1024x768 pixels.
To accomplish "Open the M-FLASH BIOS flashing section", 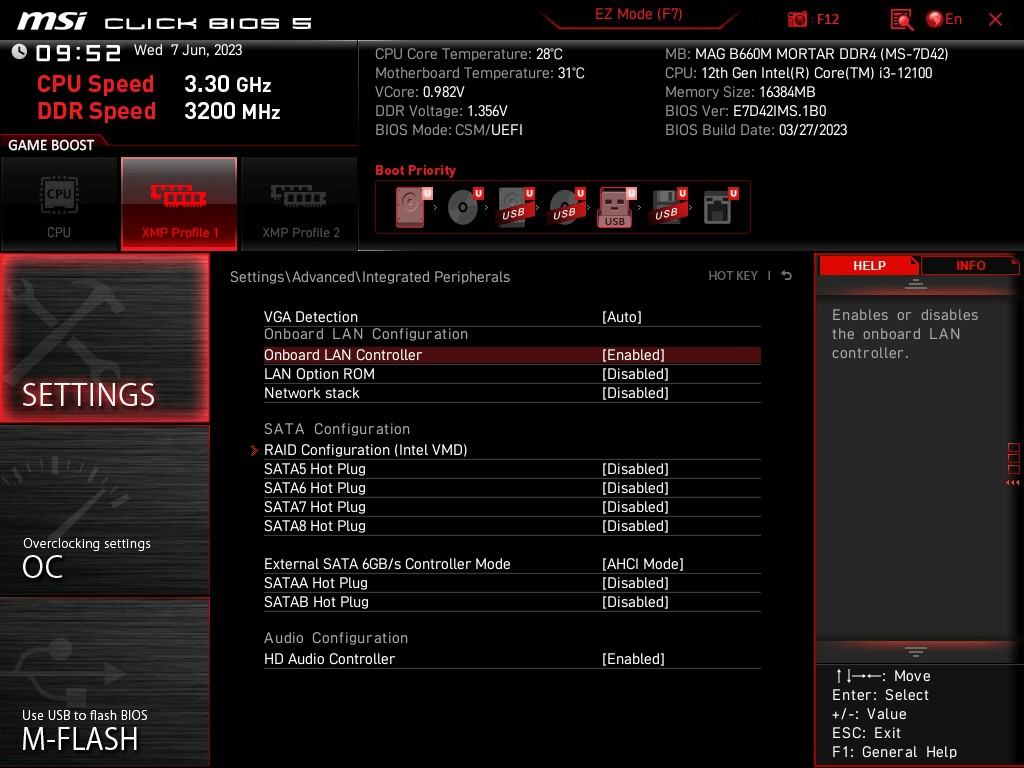I will (104, 682).
